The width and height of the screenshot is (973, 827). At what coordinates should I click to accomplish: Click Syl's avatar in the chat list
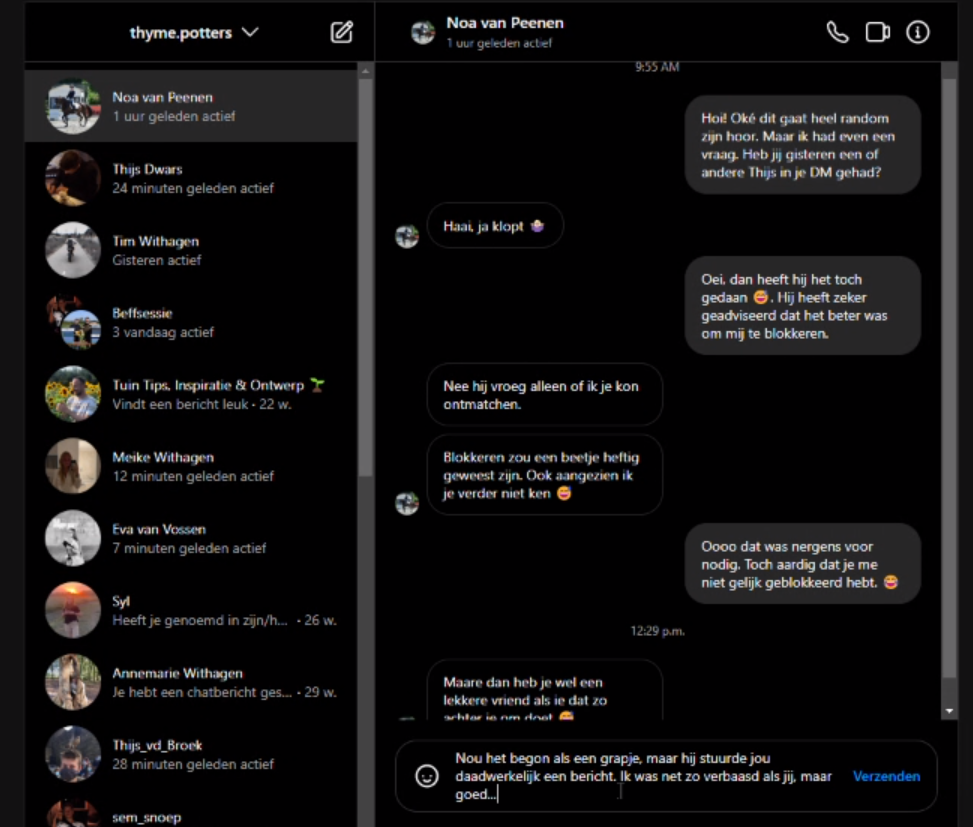(x=73, y=610)
